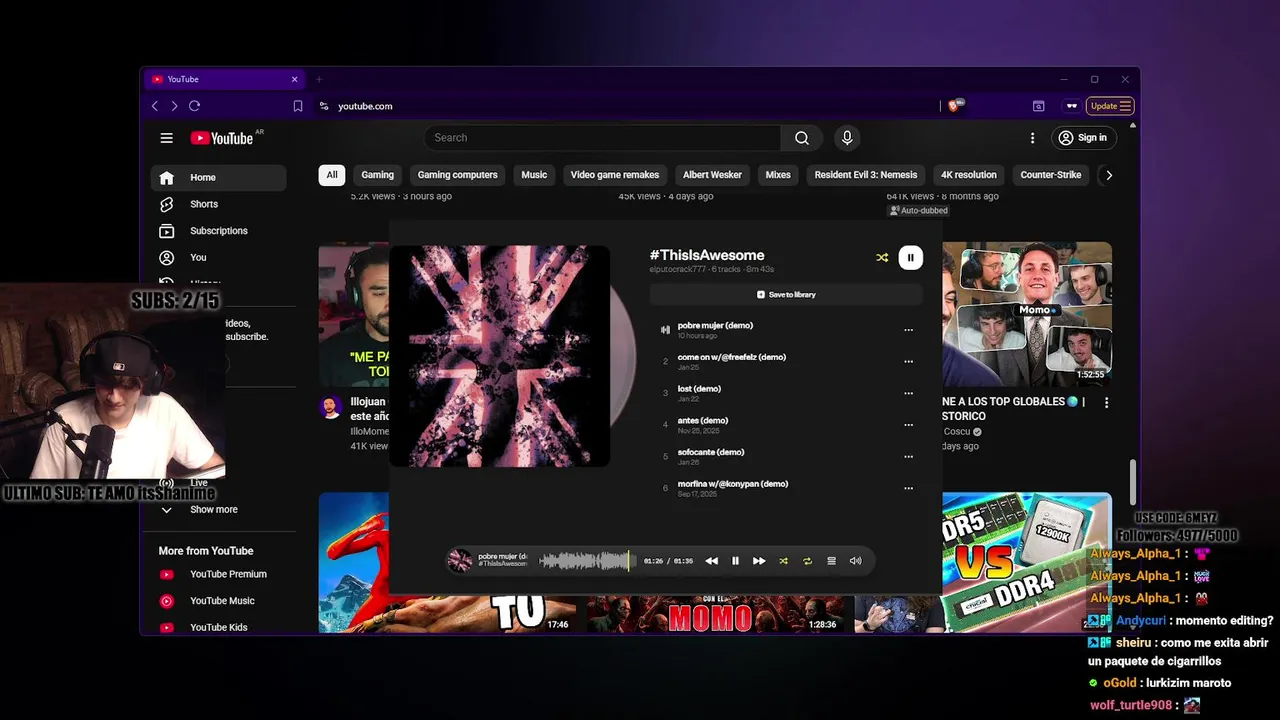Open options menu for sofocante (demo)
1280x720 pixels.
click(908, 457)
